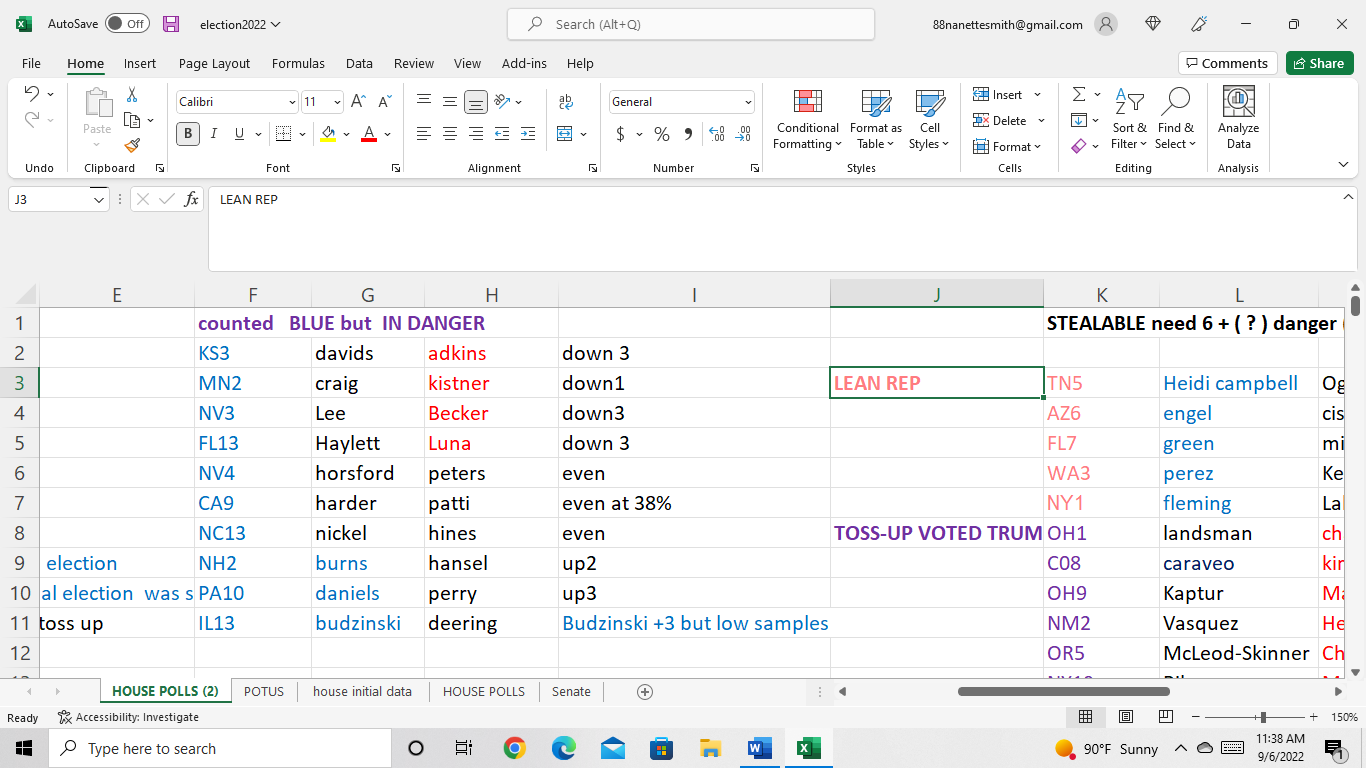Expand the General number format dropdown

click(x=748, y=102)
